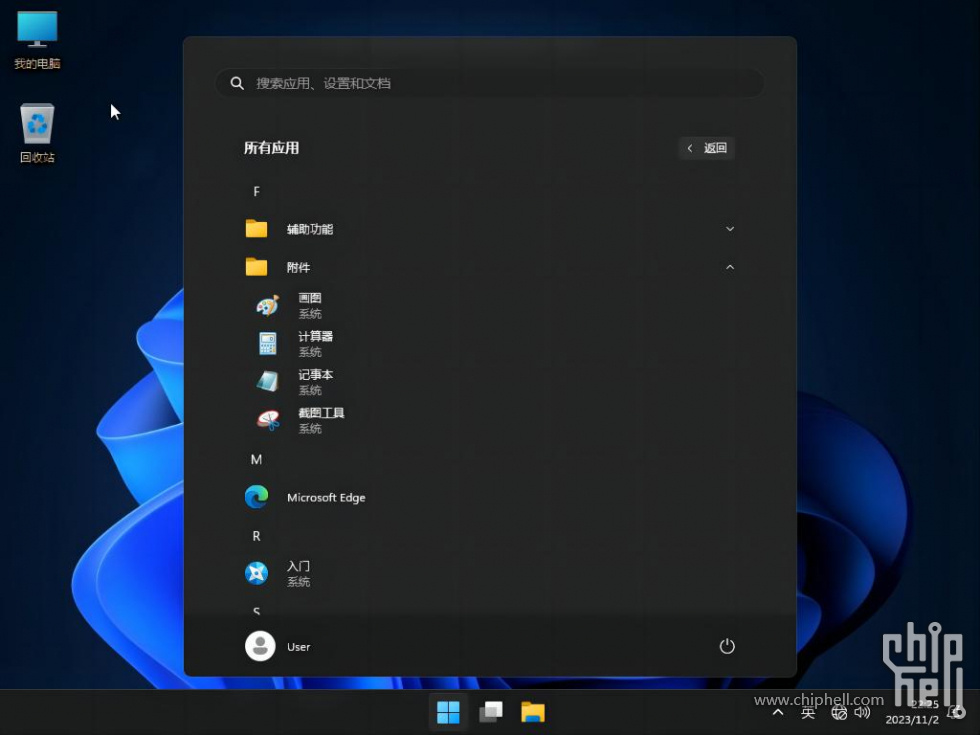Image resolution: width=980 pixels, height=735 pixels.
Task: Select 我的电脑 desktop icon
Action: 37,40
